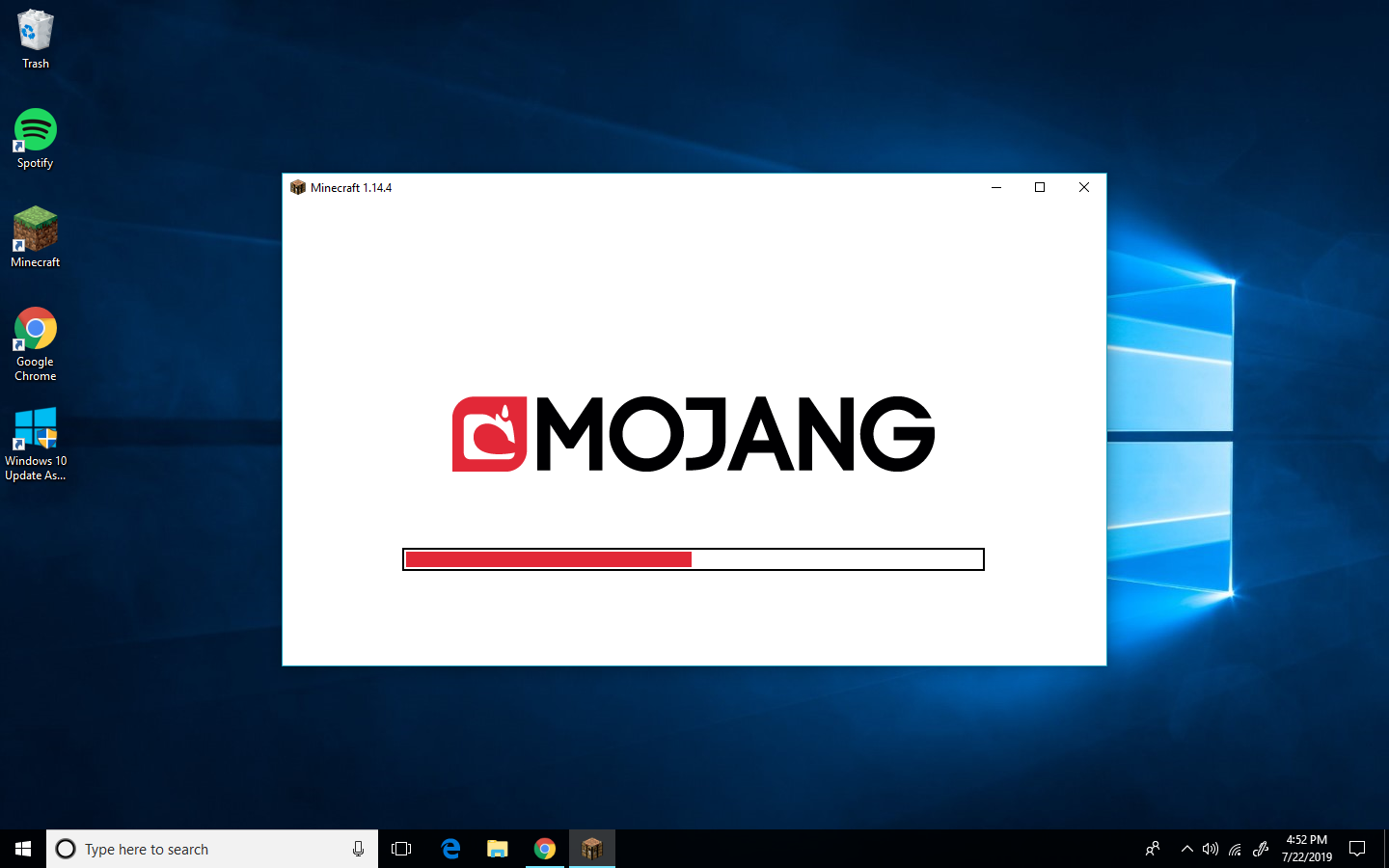Open File Explorer from the taskbar
Viewport: 1389px width, 868px height.
click(498, 849)
